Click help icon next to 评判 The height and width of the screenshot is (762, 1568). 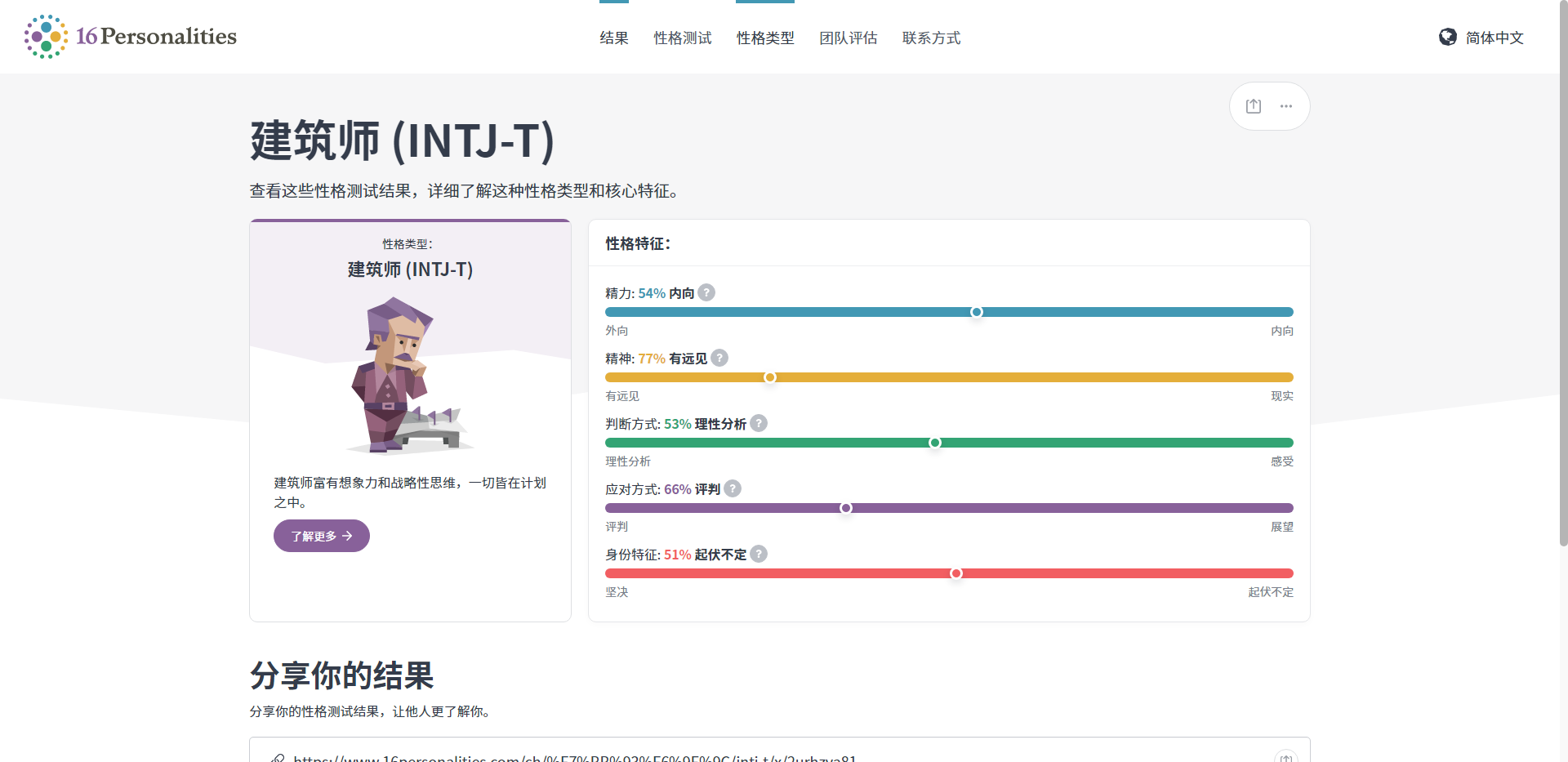[733, 489]
